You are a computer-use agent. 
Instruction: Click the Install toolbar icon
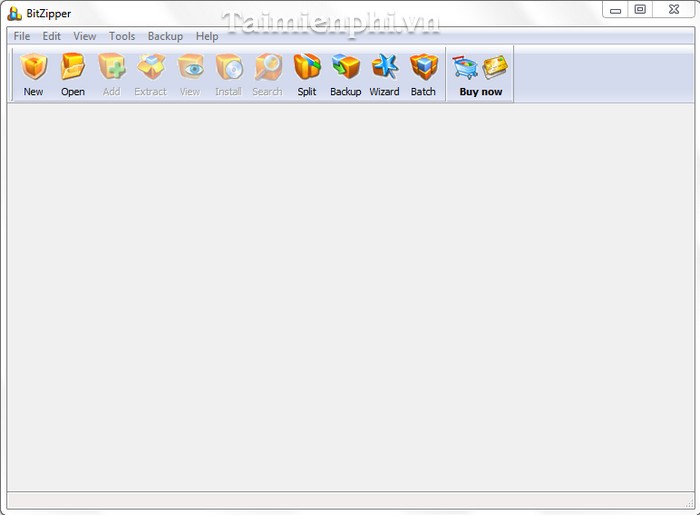pyautogui.click(x=229, y=68)
